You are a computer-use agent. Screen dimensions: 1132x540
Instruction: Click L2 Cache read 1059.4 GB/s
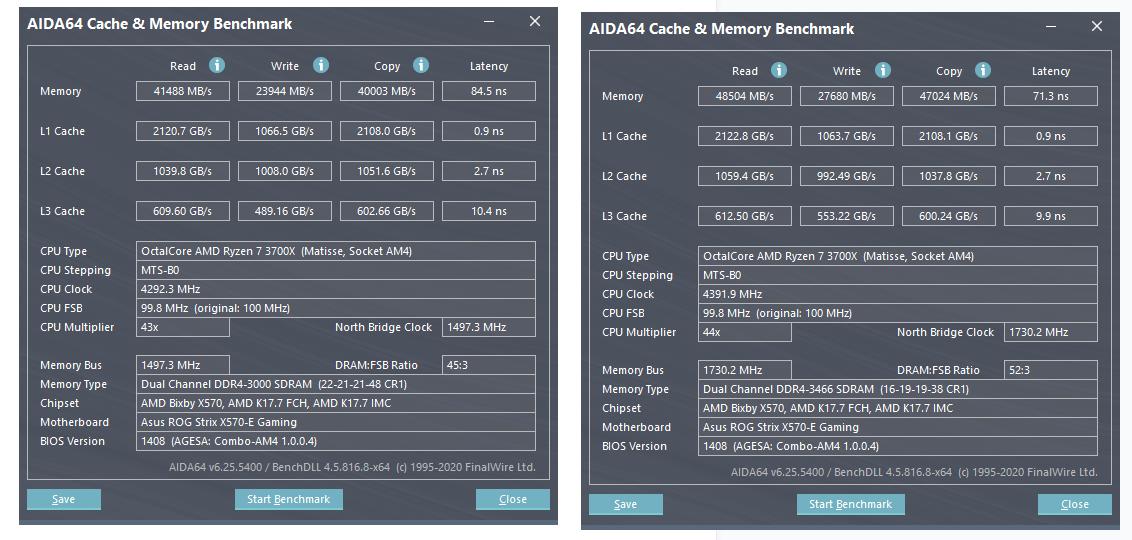[745, 176]
